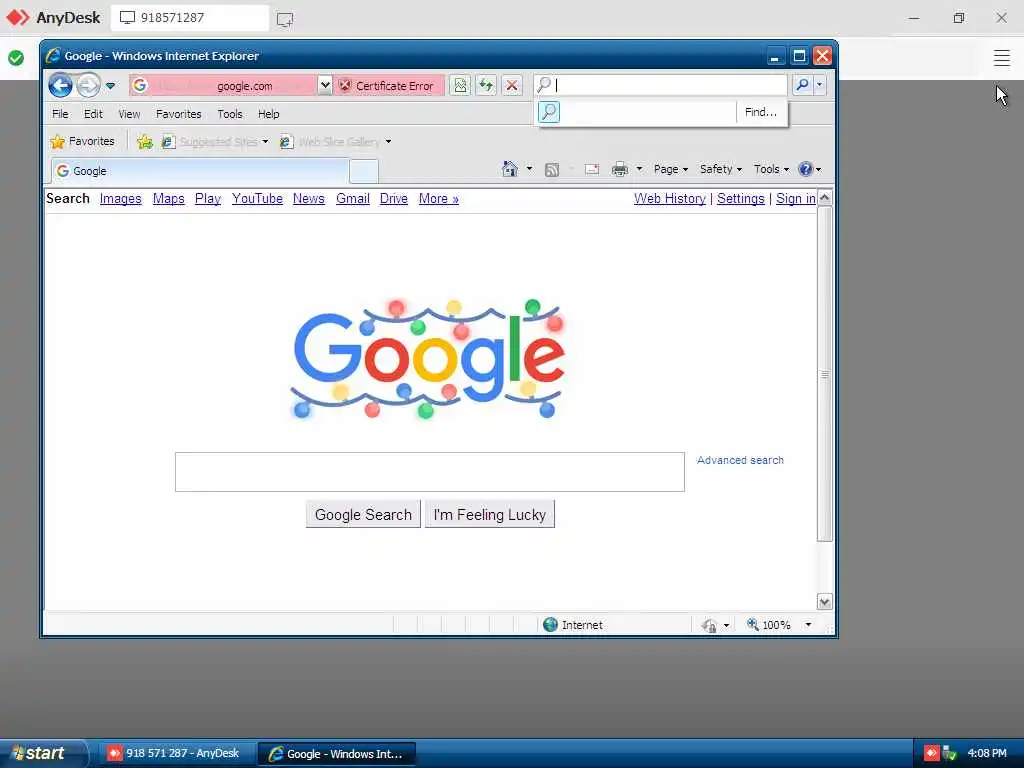Click the RSS feeds icon
The height and width of the screenshot is (768, 1024).
click(552, 169)
